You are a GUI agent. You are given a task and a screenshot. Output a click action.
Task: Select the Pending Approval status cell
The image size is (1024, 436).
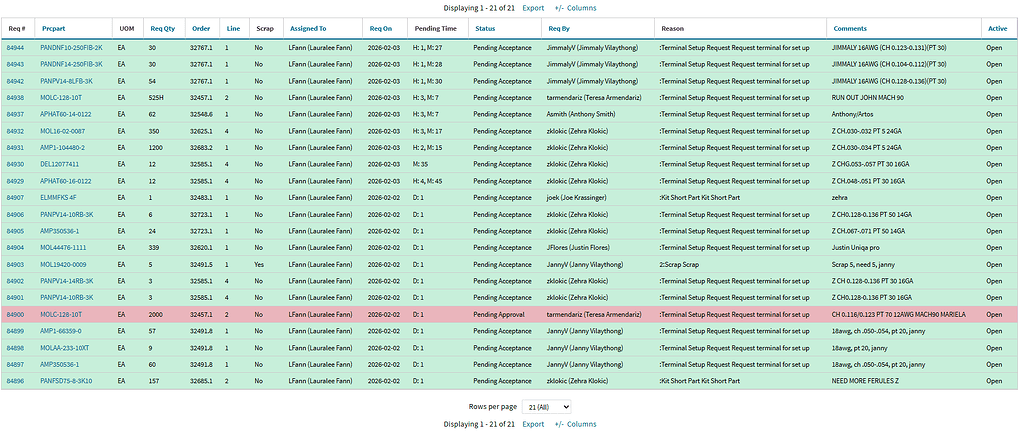[x=499, y=315]
